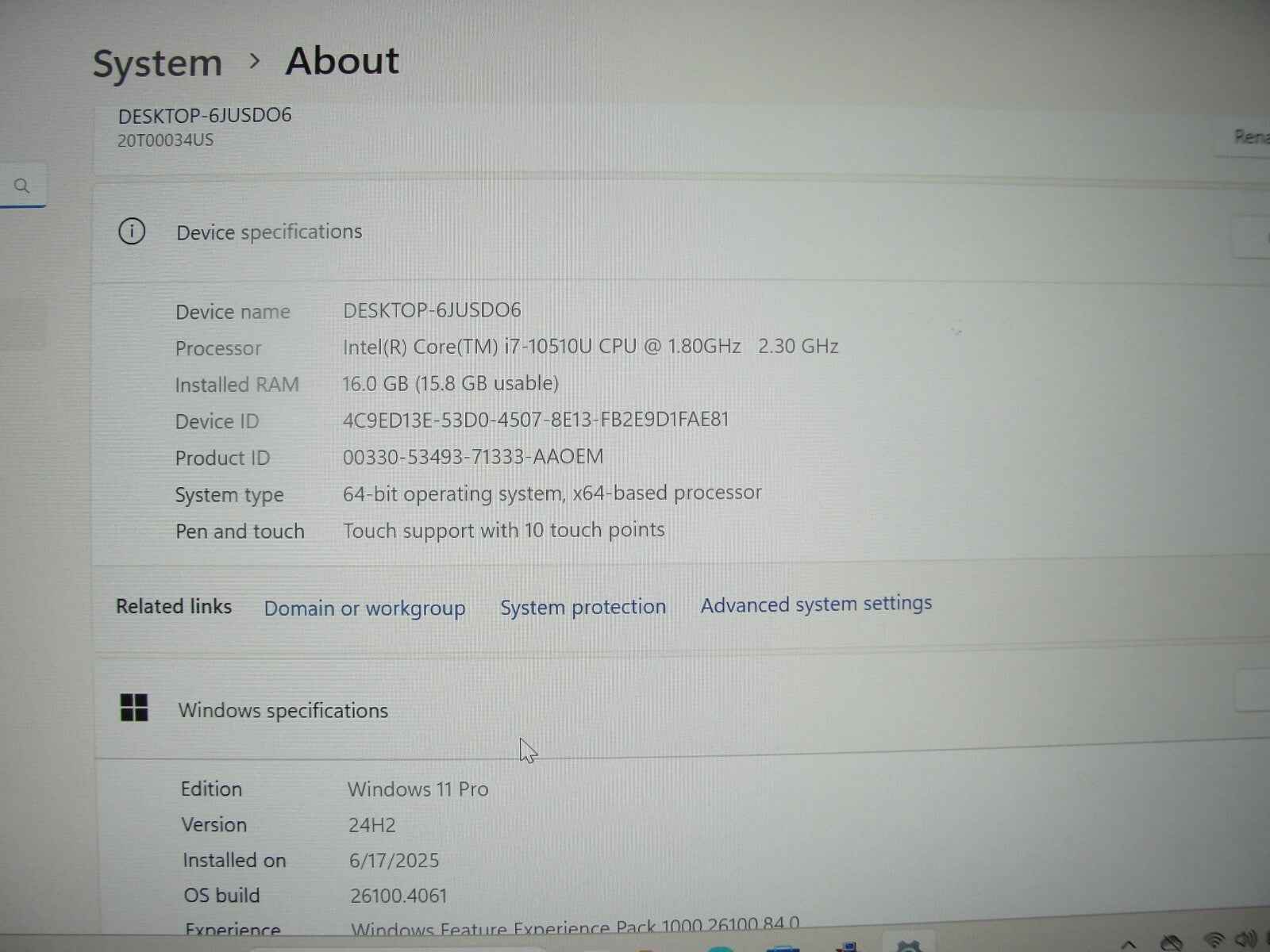1270x952 pixels.
Task: Click the Device specifications info icon
Action: [x=132, y=232]
